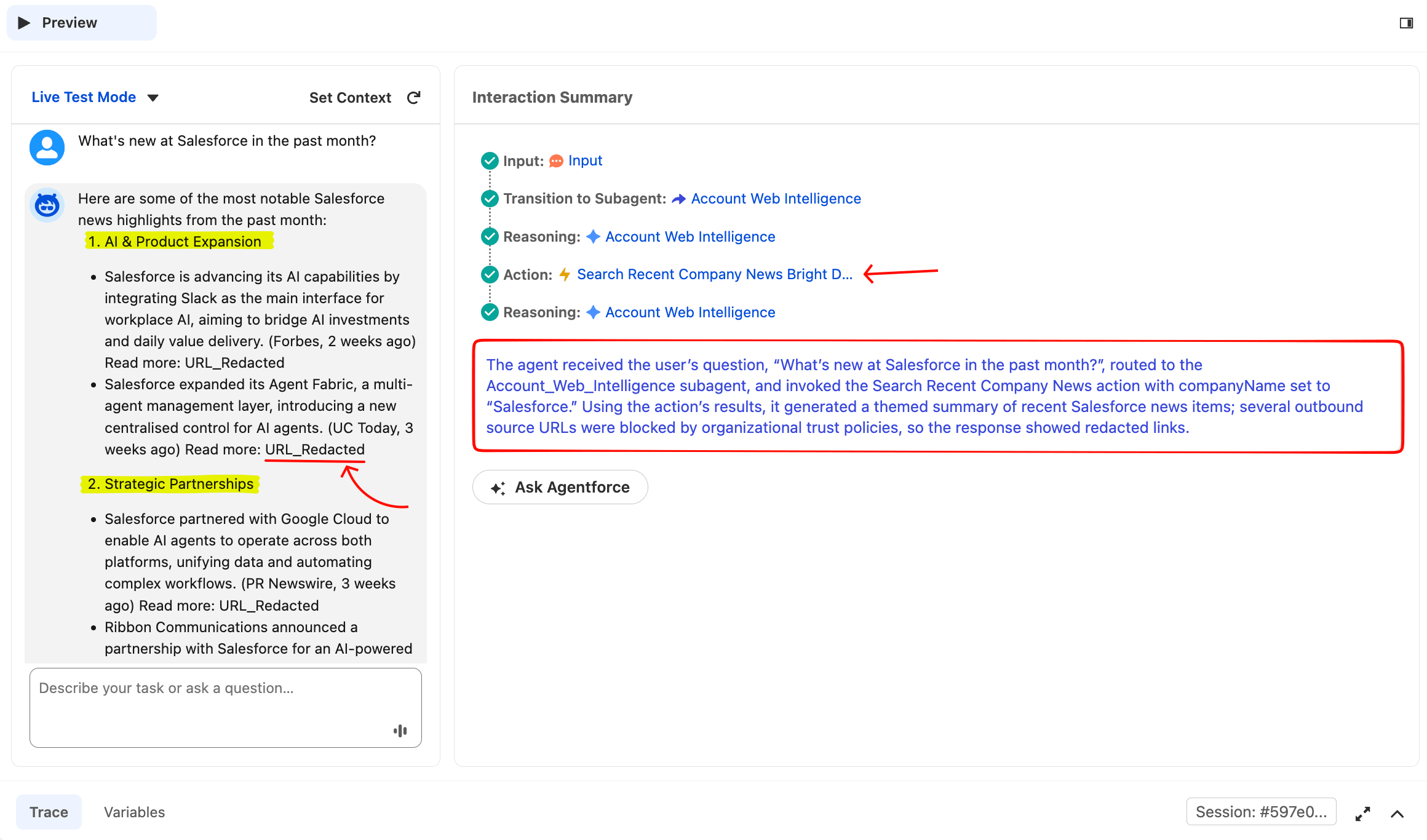Click URL_Redacted after the Forbes item
The width and height of the screenshot is (1427, 840).
tap(234, 363)
